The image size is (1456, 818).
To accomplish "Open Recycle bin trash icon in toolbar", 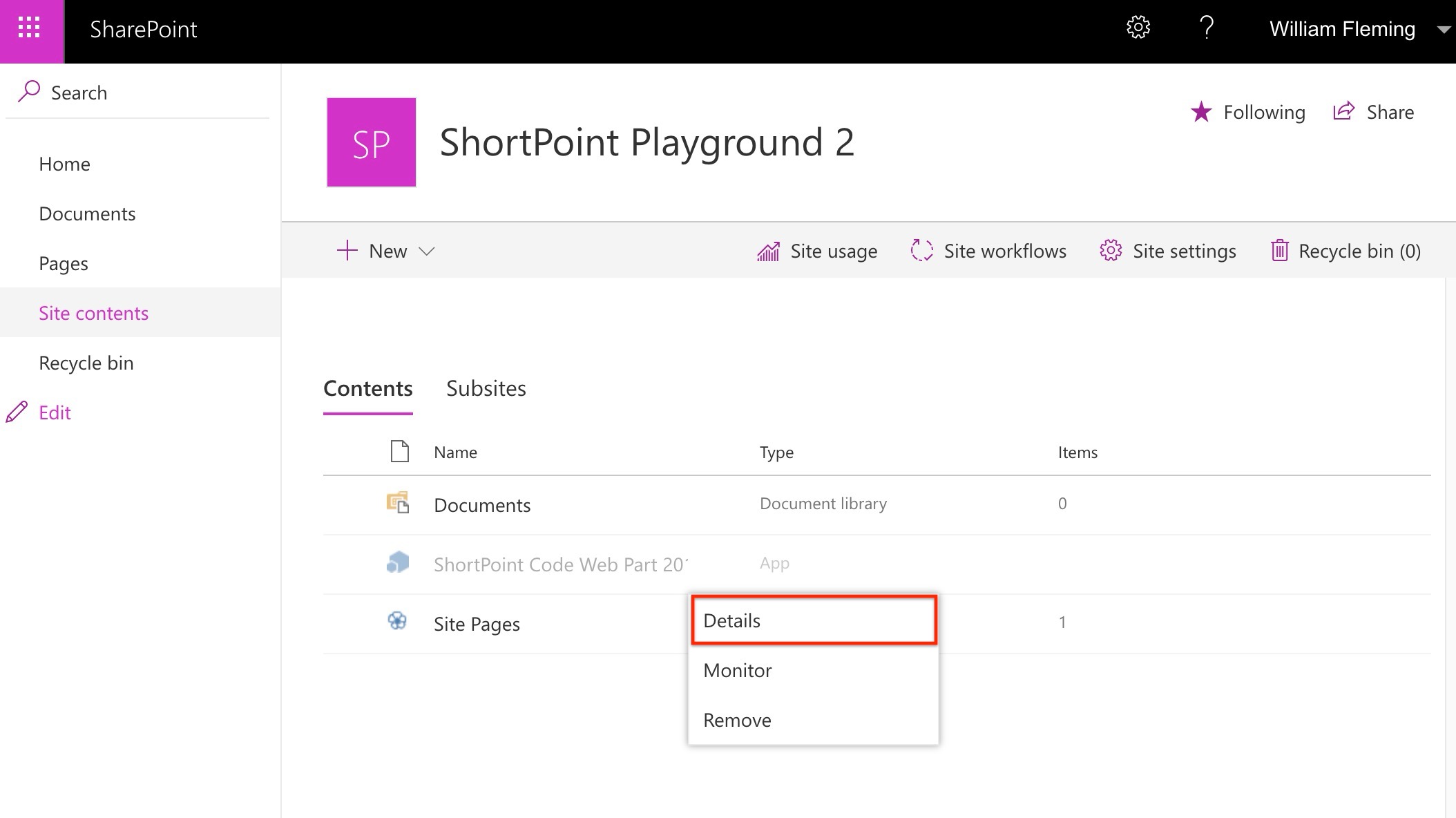I will coord(1279,250).
